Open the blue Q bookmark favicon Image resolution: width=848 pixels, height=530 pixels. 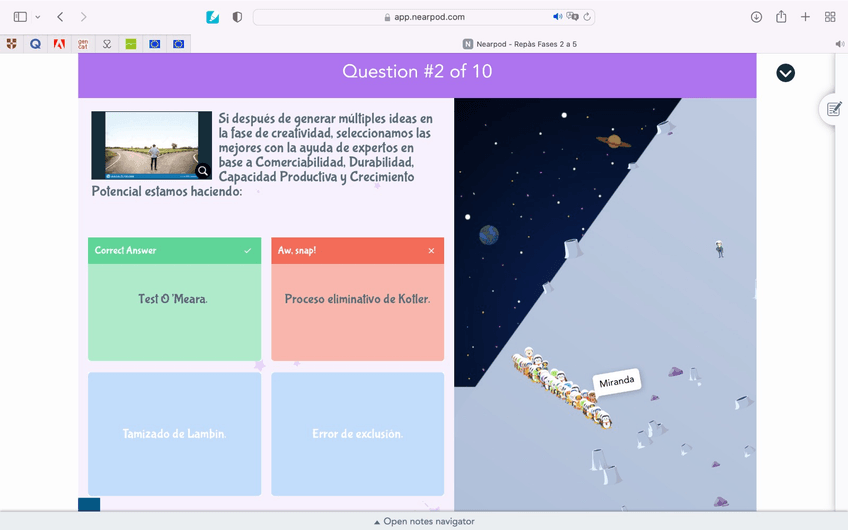(35, 44)
